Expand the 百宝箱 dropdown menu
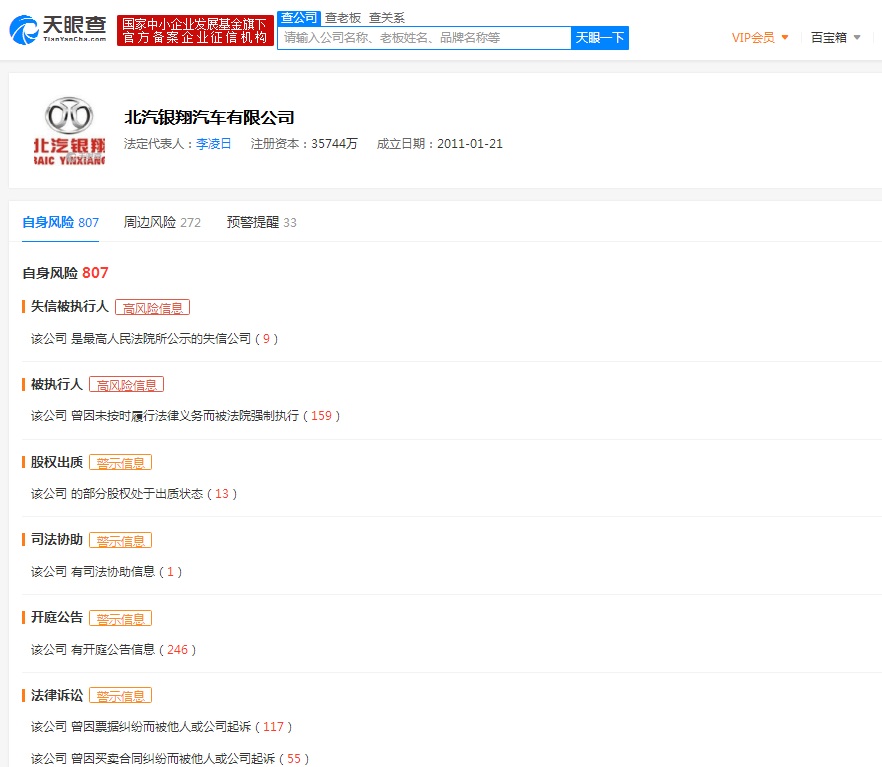882x767 pixels. [x=835, y=38]
